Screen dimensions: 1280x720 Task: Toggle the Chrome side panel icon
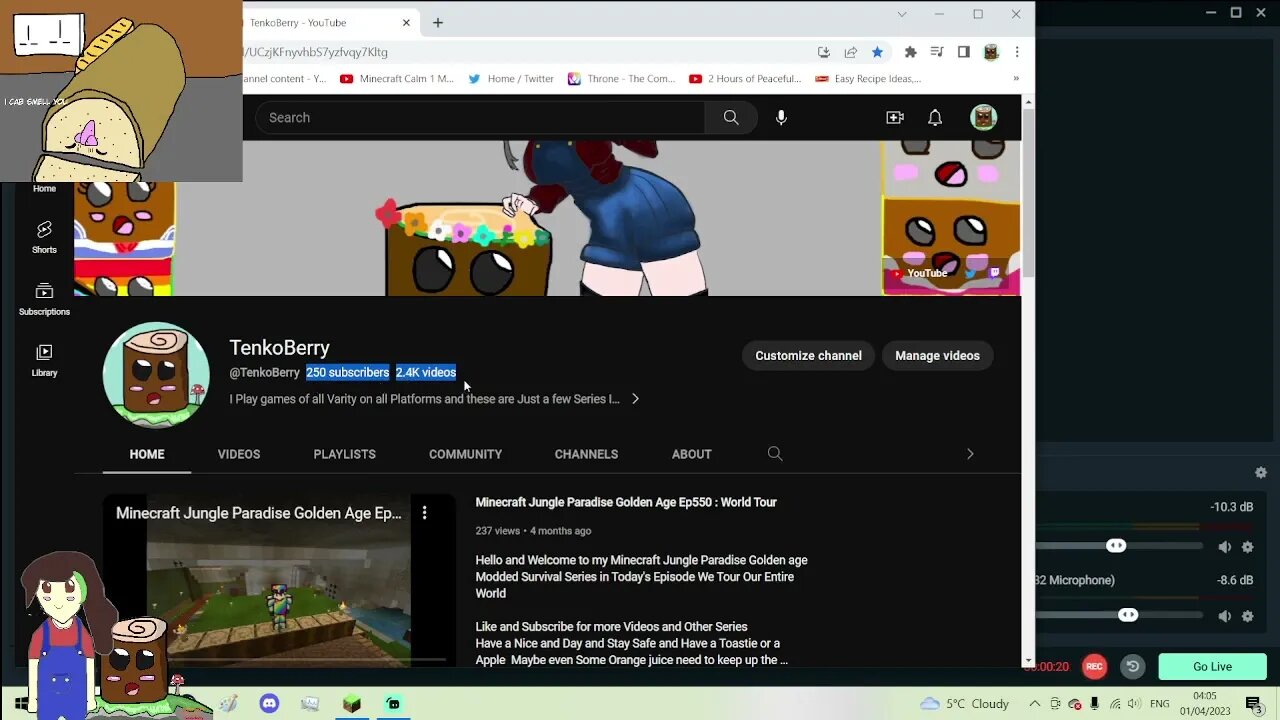[x=964, y=52]
